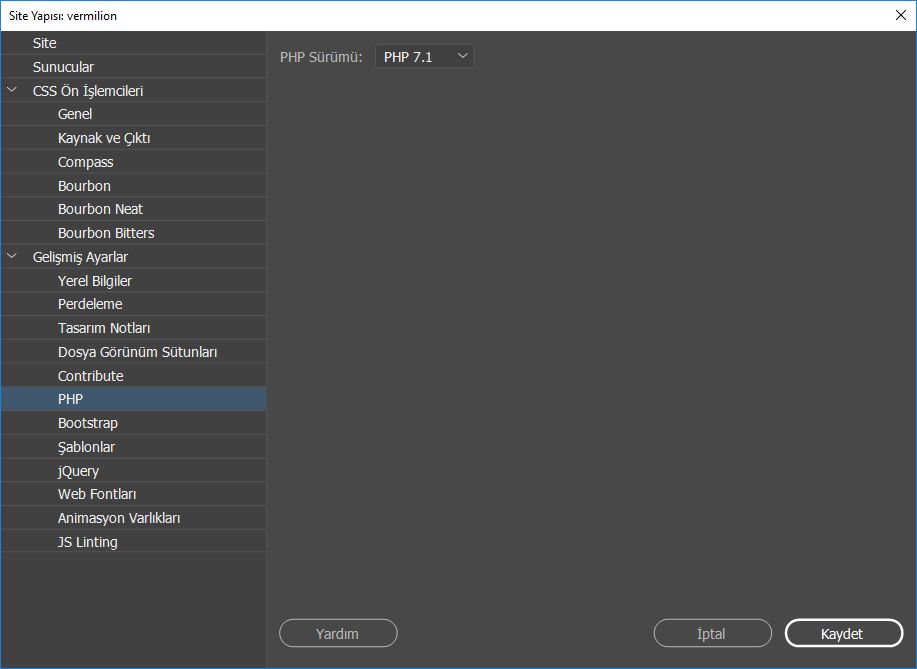Open Bourbon Neat settings
This screenshot has height=669, width=917.
click(133, 209)
